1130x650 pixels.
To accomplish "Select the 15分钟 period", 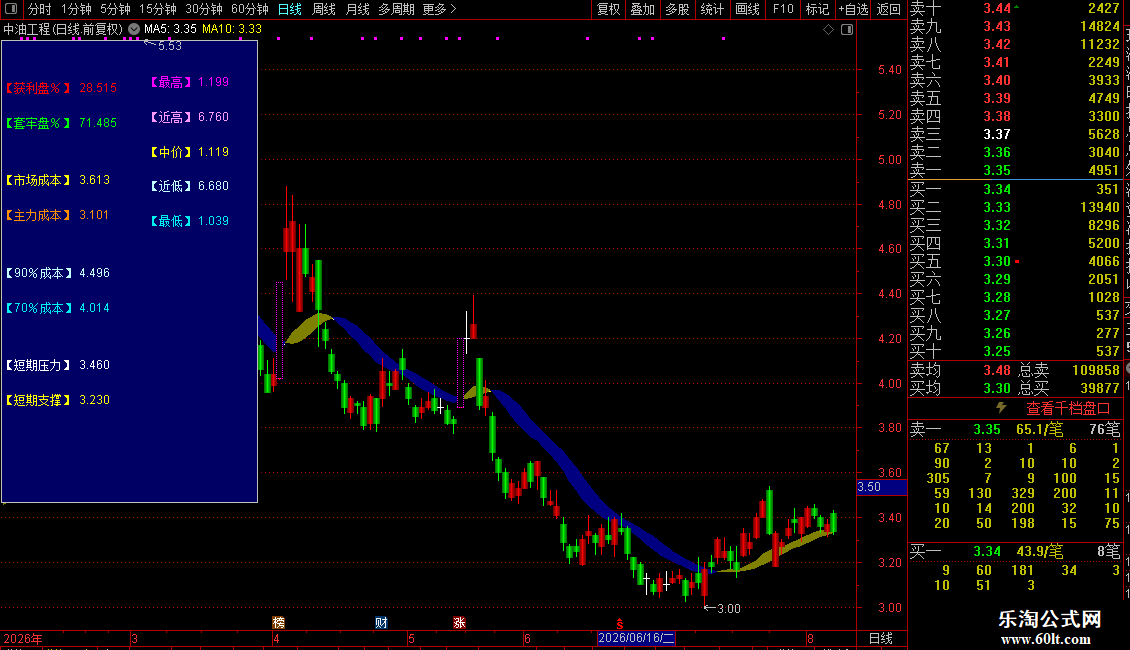I will click(x=157, y=9).
